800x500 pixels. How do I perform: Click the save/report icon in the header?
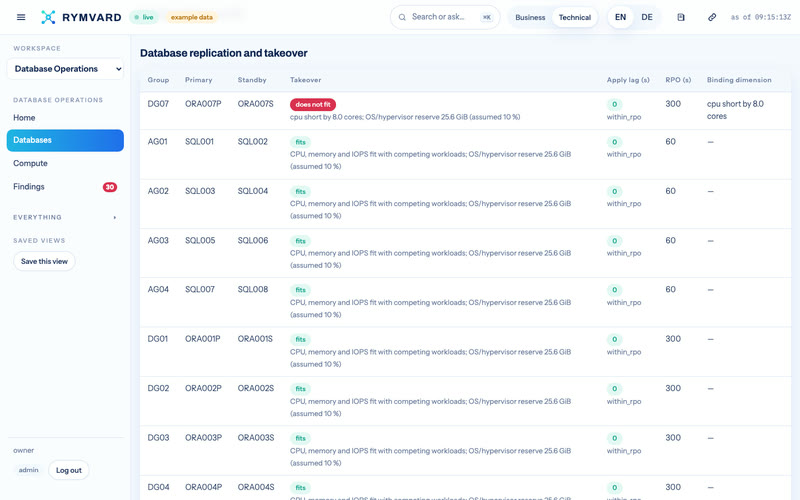click(681, 17)
